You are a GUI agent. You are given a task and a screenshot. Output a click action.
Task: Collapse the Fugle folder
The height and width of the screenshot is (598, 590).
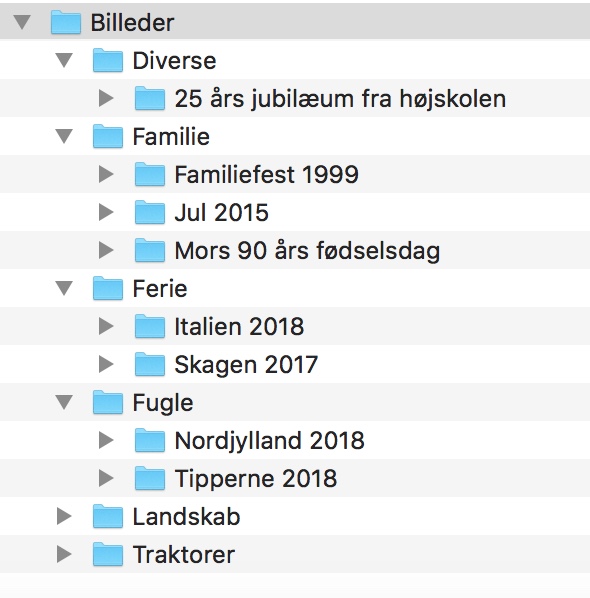64,402
